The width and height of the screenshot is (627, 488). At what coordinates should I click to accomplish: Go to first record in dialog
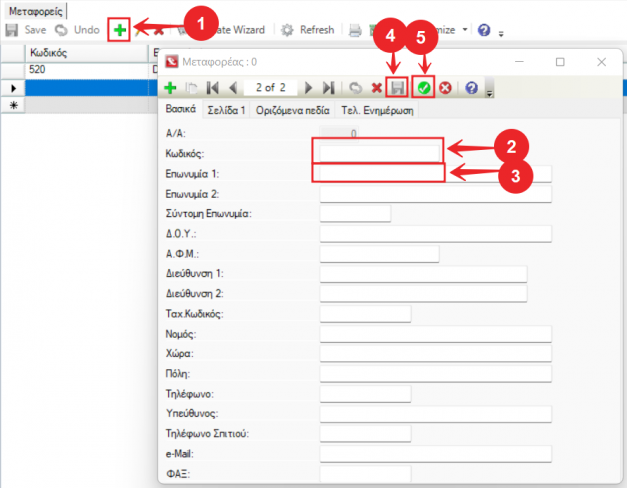212,88
